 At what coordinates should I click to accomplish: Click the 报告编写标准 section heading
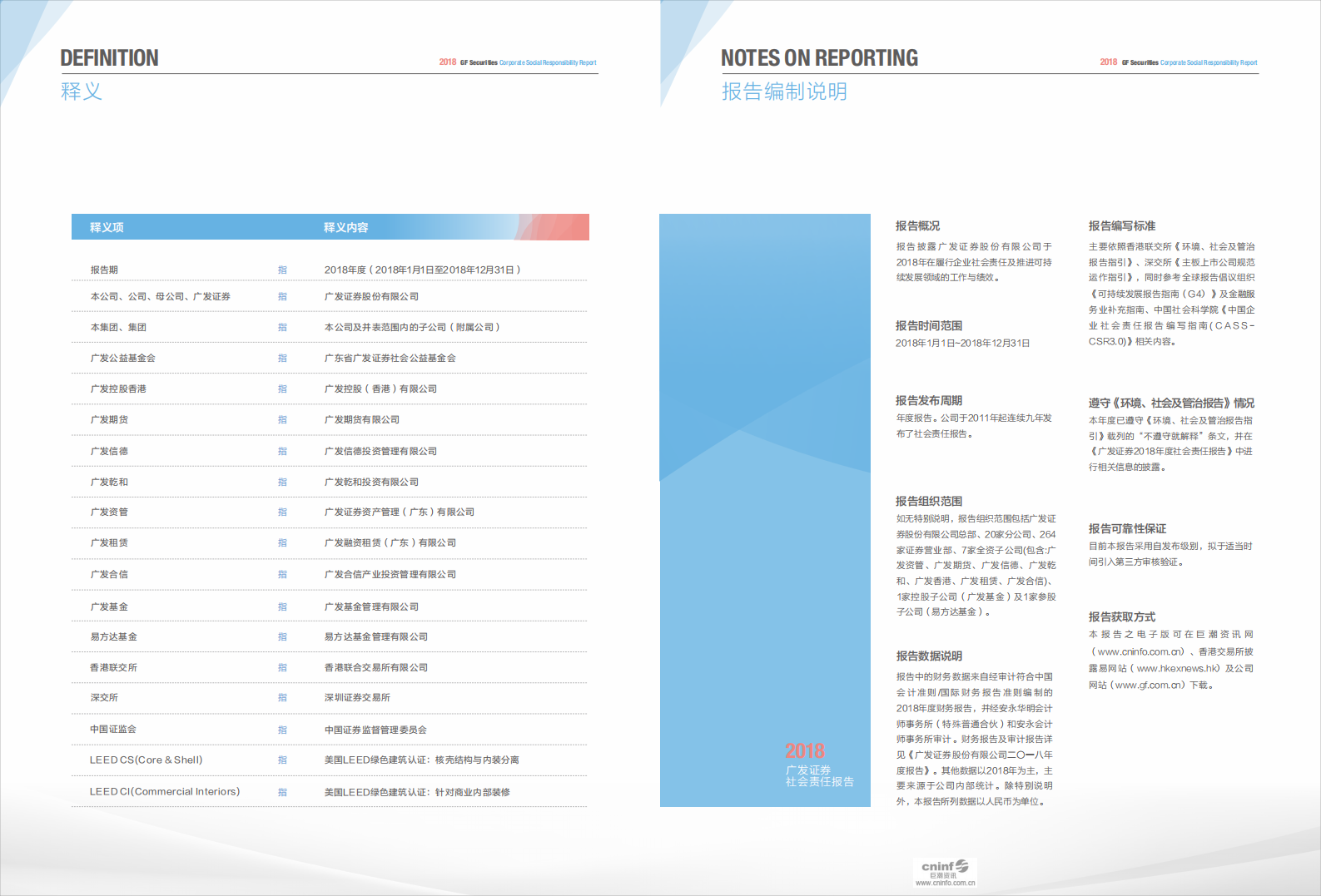coord(1122,225)
